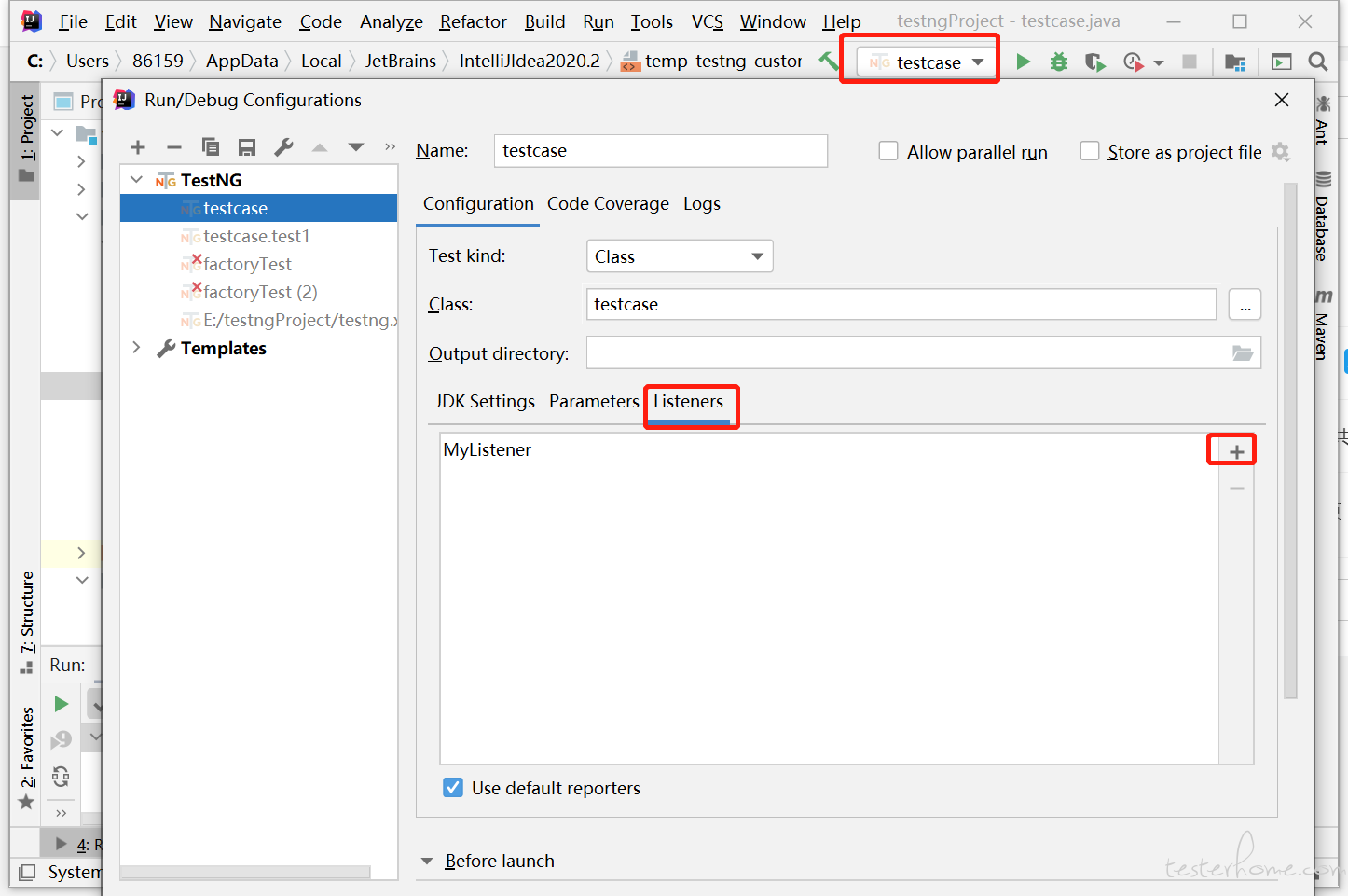
Task: Move configuration down with arrow icon
Action: pos(355,147)
